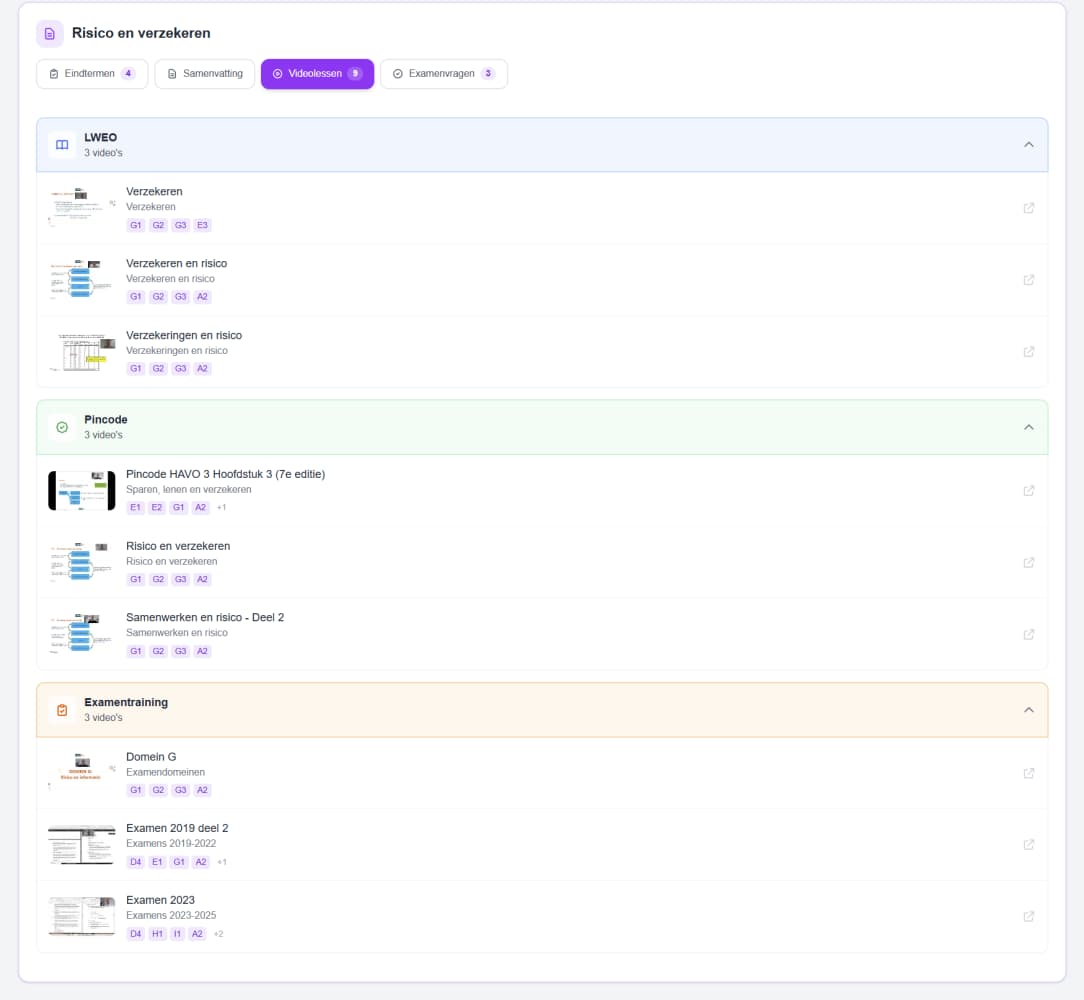Click the 'Examens 2019-2022' subtitle

(171, 844)
